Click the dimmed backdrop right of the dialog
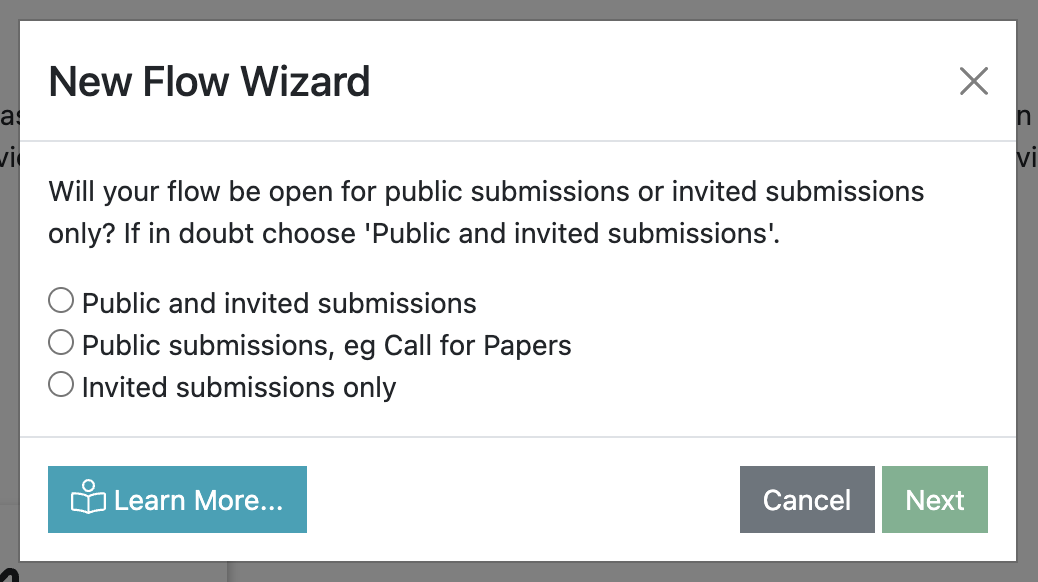 pos(1027,300)
